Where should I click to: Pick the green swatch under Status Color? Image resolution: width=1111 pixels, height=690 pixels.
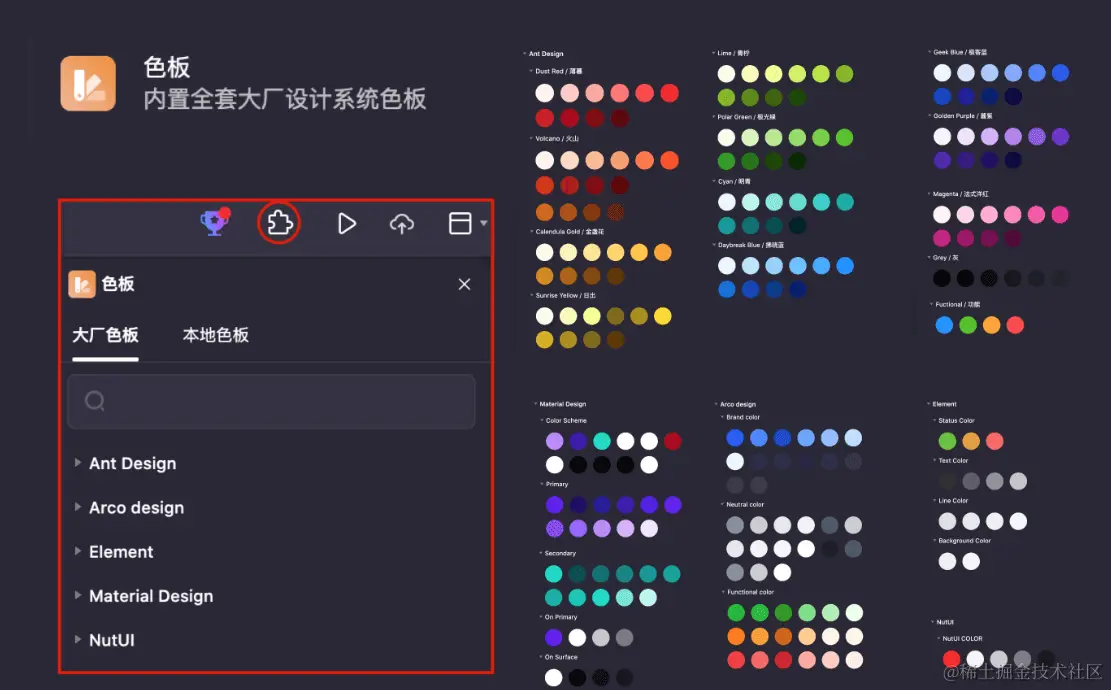pos(947,441)
